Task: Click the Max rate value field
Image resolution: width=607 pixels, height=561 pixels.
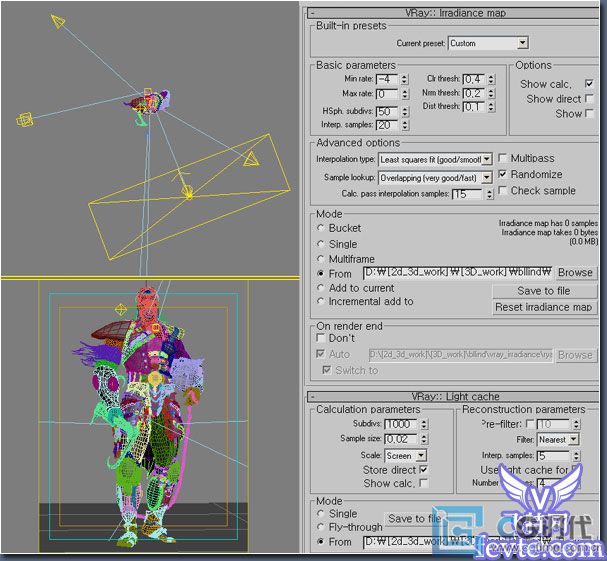Action: point(387,94)
